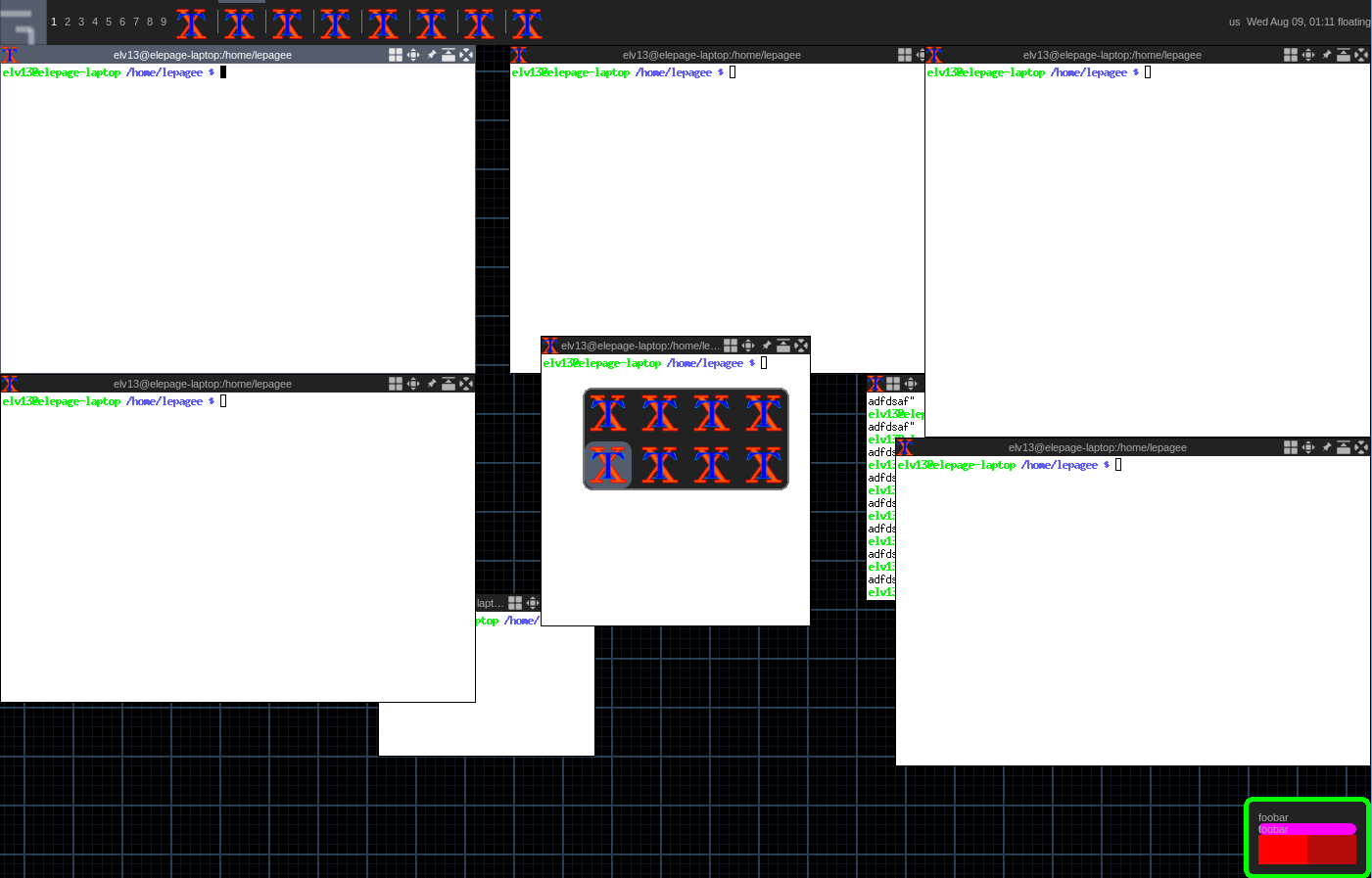1372x878 pixels.
Task: Toggle floating on lower-right terminal titlebar
Action: (x=1291, y=447)
